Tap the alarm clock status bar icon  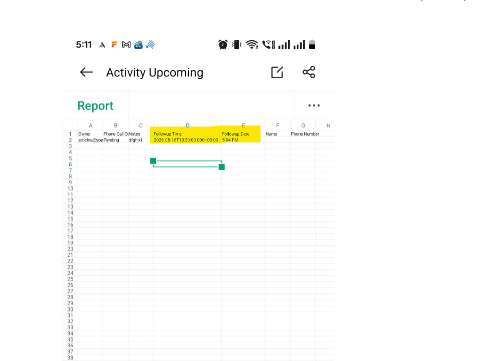[223, 44]
